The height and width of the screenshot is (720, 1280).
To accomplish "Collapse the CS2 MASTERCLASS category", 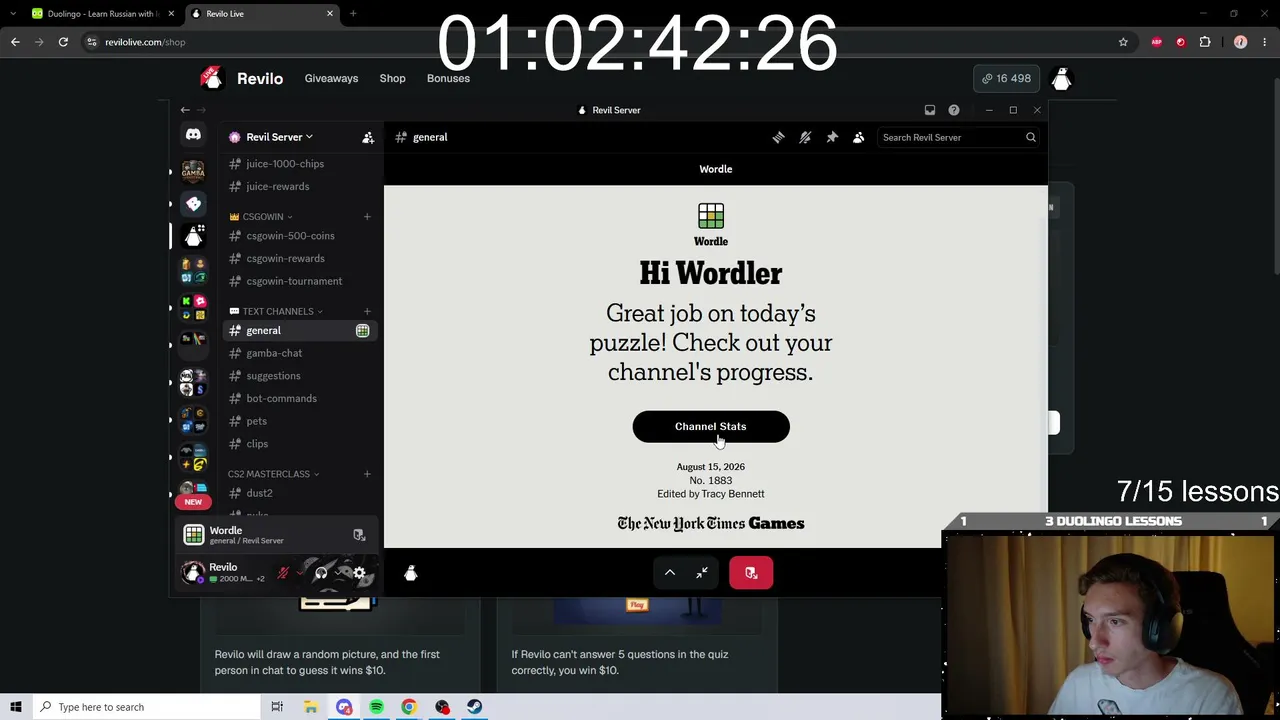I will (273, 474).
